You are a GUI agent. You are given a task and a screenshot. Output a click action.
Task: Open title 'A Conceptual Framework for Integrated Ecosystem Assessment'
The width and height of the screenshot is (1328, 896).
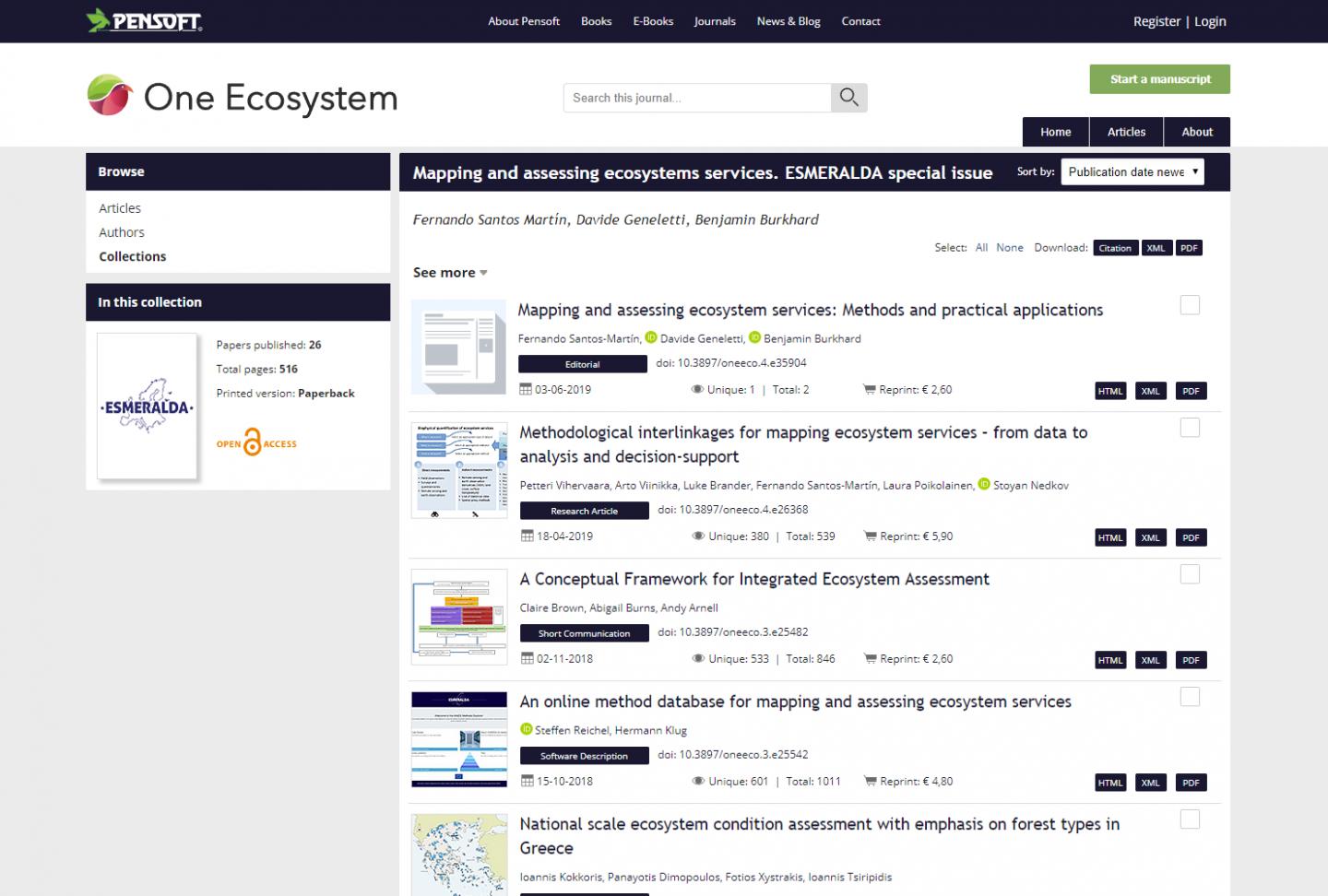(x=754, y=579)
